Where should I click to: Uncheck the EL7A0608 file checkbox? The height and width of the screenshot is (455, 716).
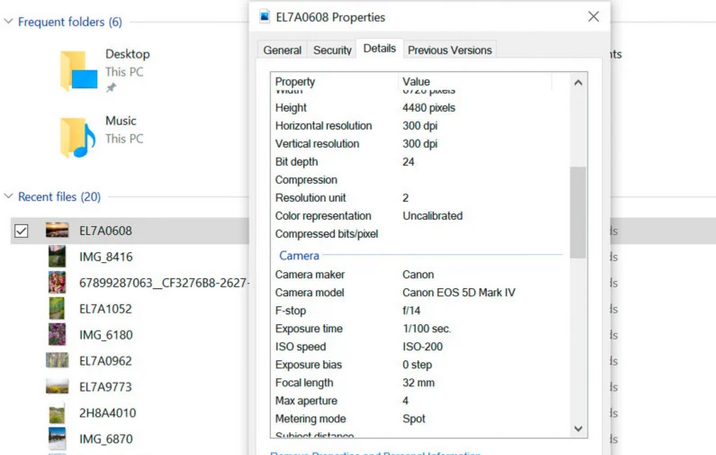[x=21, y=231]
